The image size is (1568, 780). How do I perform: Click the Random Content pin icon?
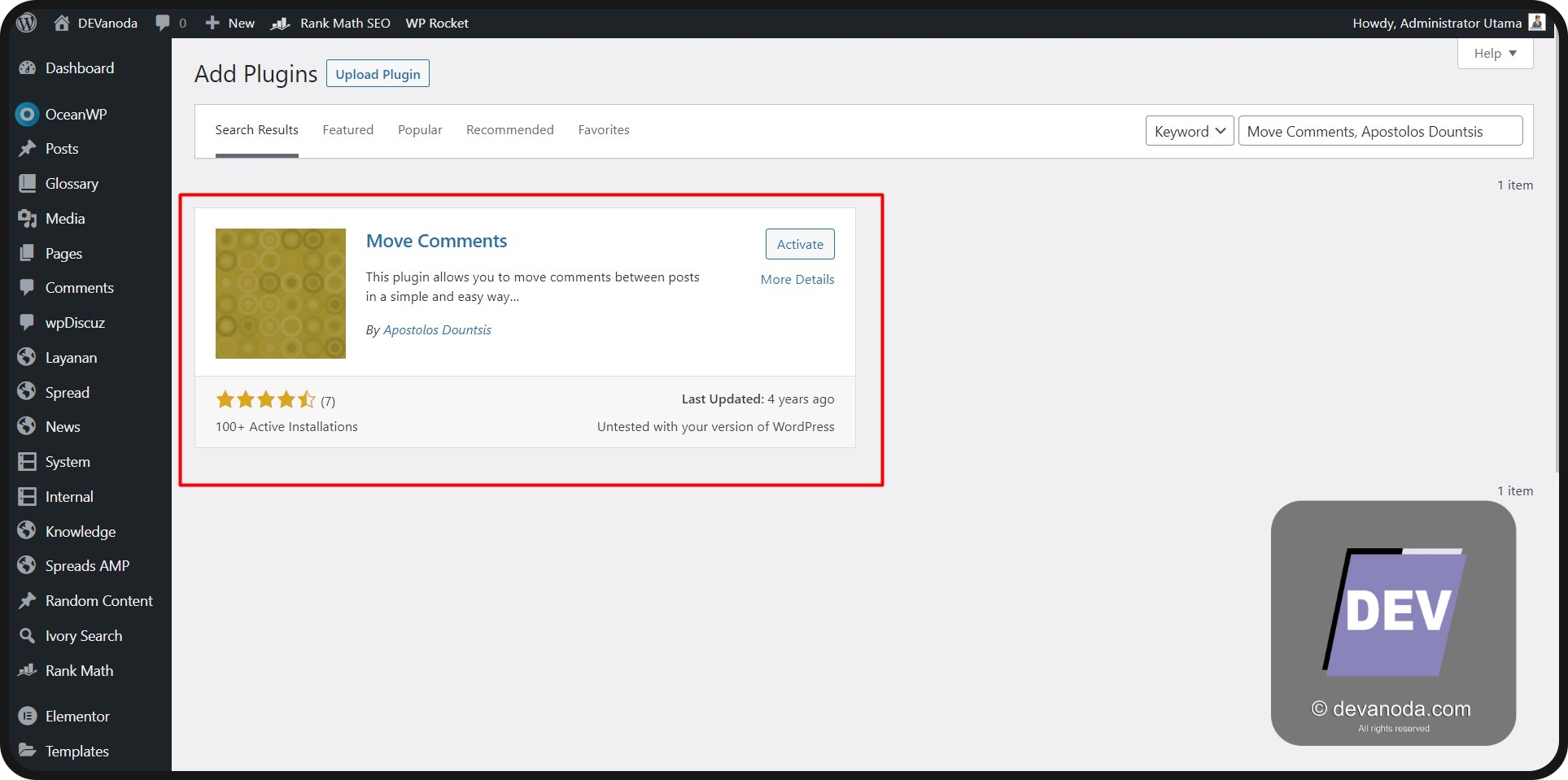click(x=27, y=600)
